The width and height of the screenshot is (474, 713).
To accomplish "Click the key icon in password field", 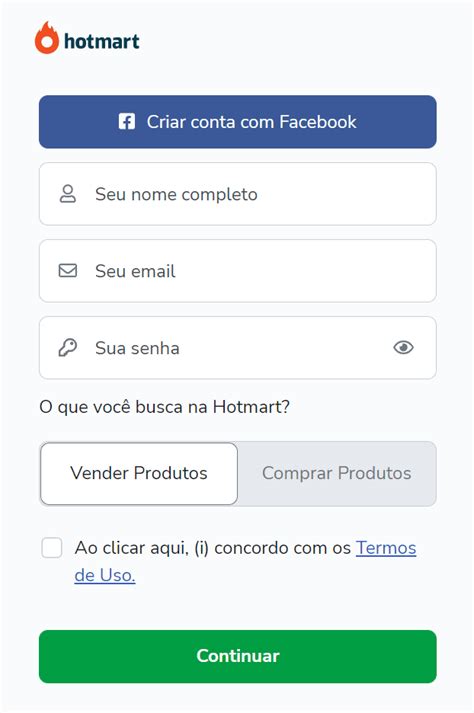I will pos(68,348).
